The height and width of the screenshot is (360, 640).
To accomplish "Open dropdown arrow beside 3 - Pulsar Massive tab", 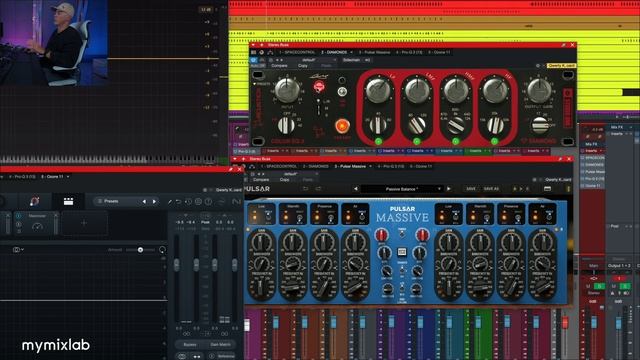I will pos(370,167).
